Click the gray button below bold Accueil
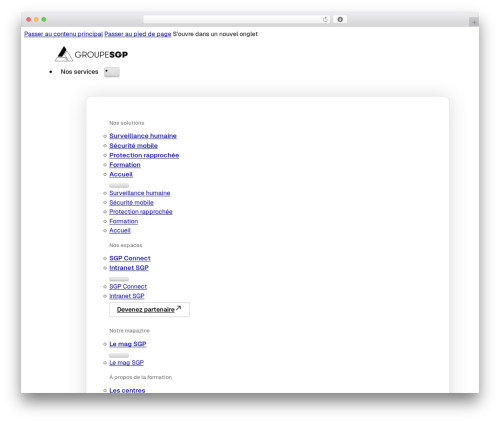This screenshot has height=423, width=500. click(119, 185)
